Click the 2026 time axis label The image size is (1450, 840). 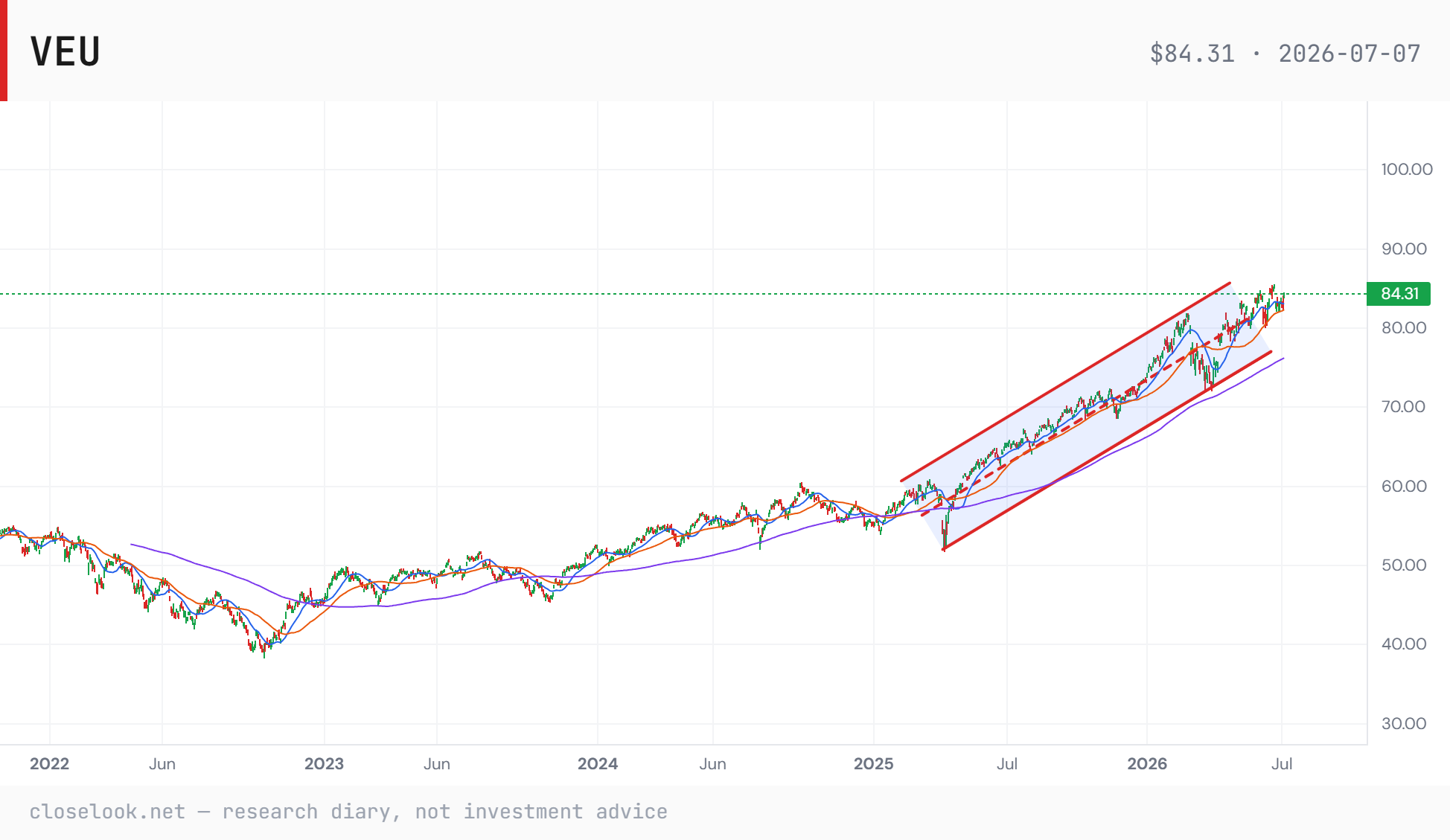[1147, 763]
